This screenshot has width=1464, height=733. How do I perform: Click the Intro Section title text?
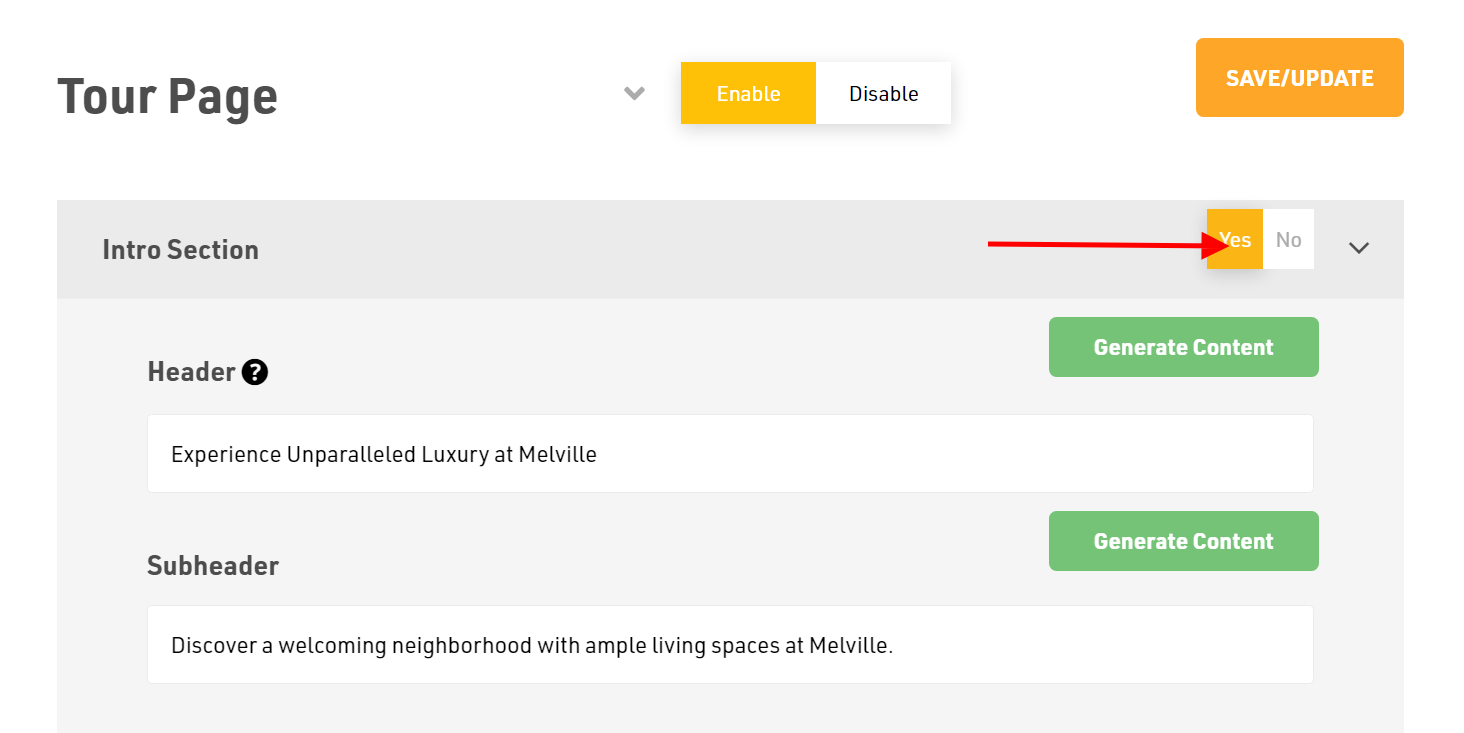click(x=180, y=249)
